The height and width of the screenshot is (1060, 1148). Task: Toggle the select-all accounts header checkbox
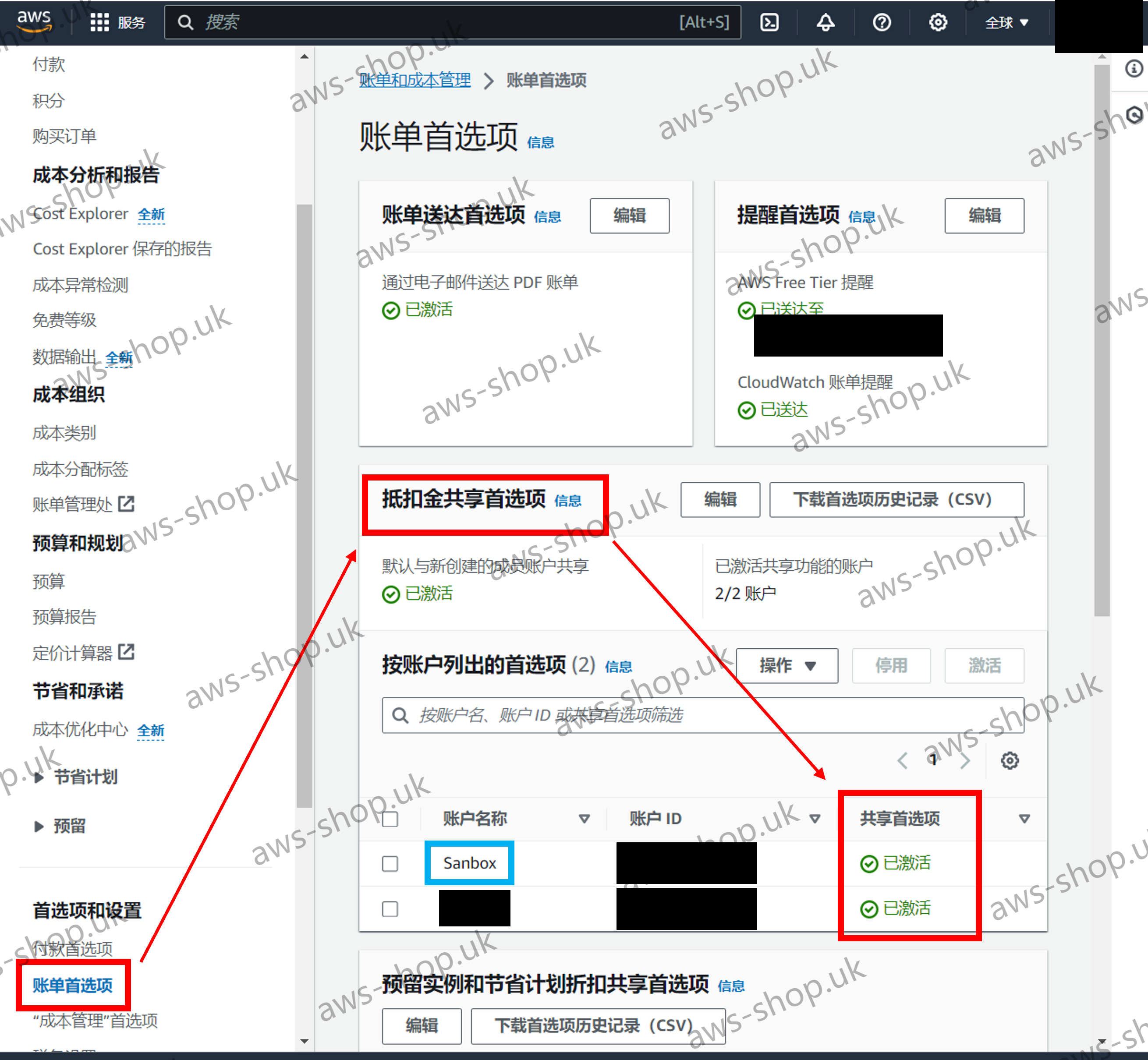[x=390, y=819]
